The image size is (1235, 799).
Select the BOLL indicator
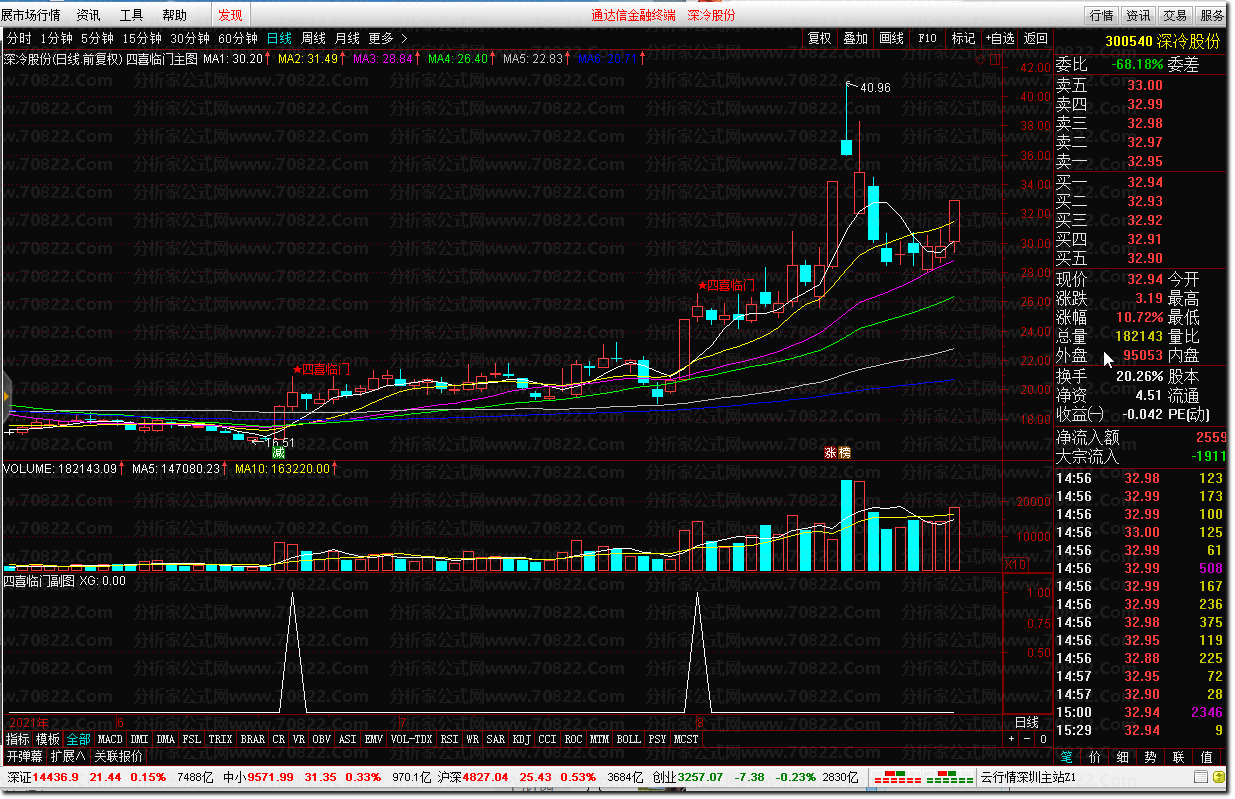coord(628,739)
